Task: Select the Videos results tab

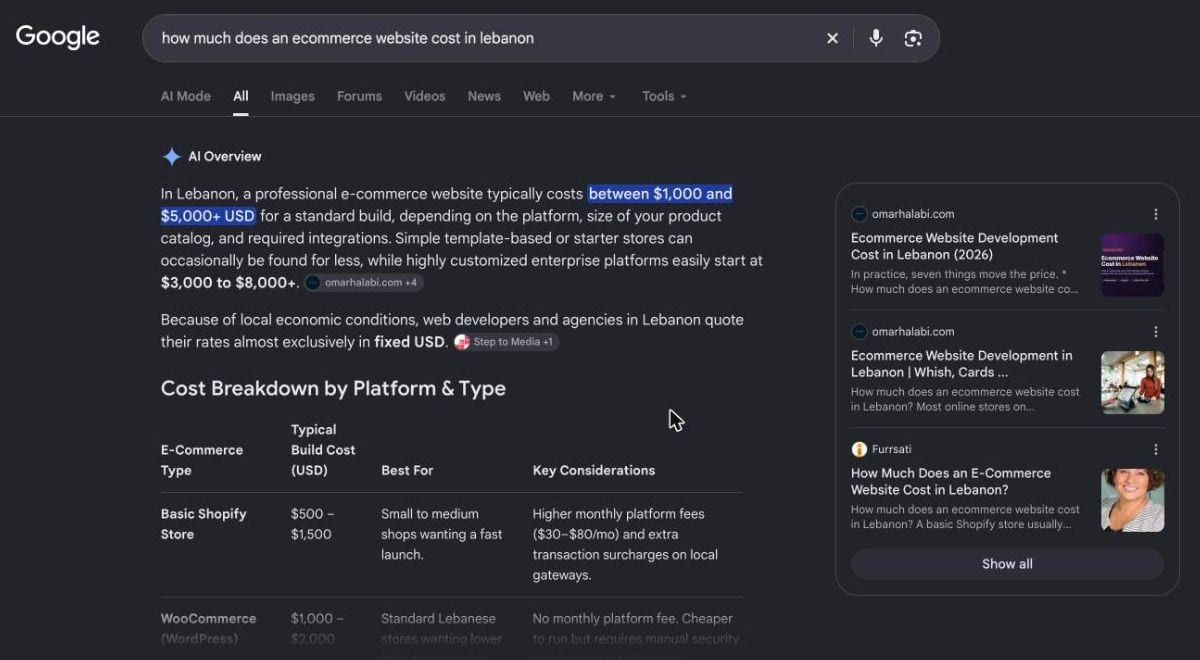Action: [424, 96]
